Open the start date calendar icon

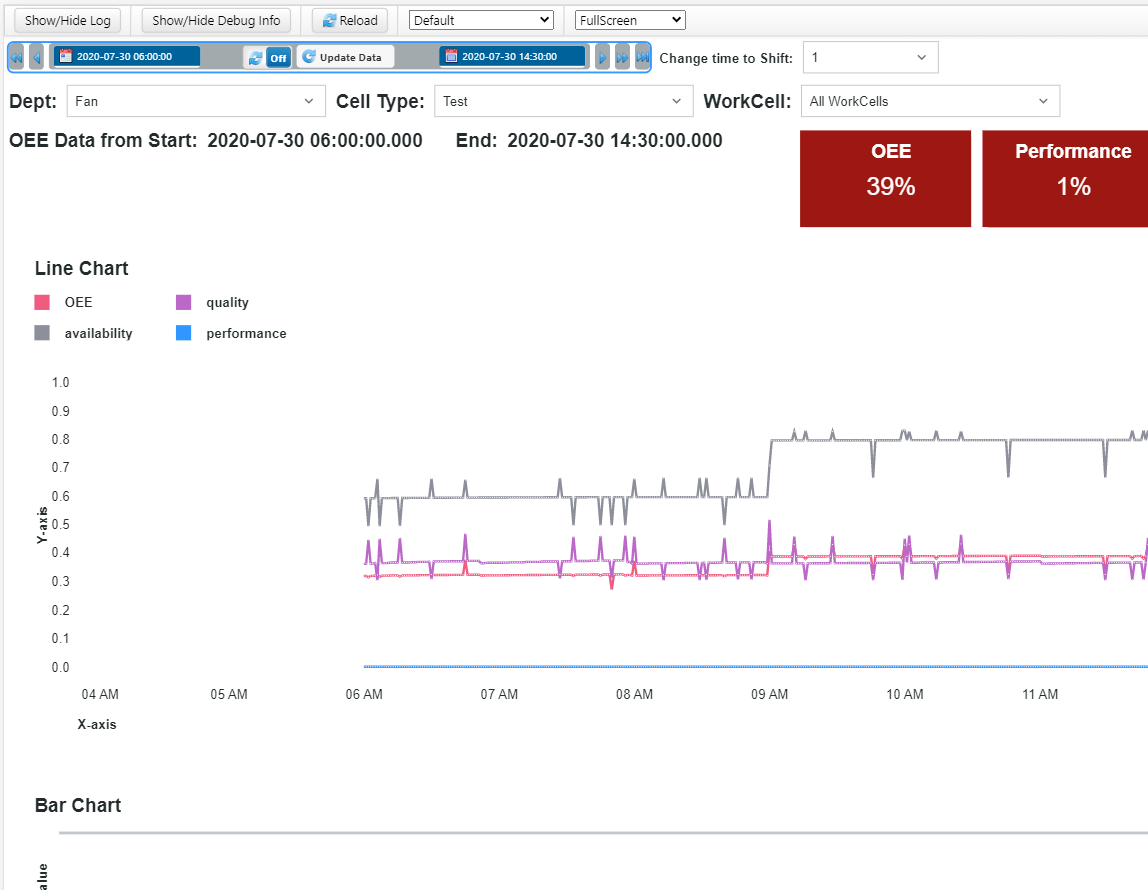tap(66, 57)
